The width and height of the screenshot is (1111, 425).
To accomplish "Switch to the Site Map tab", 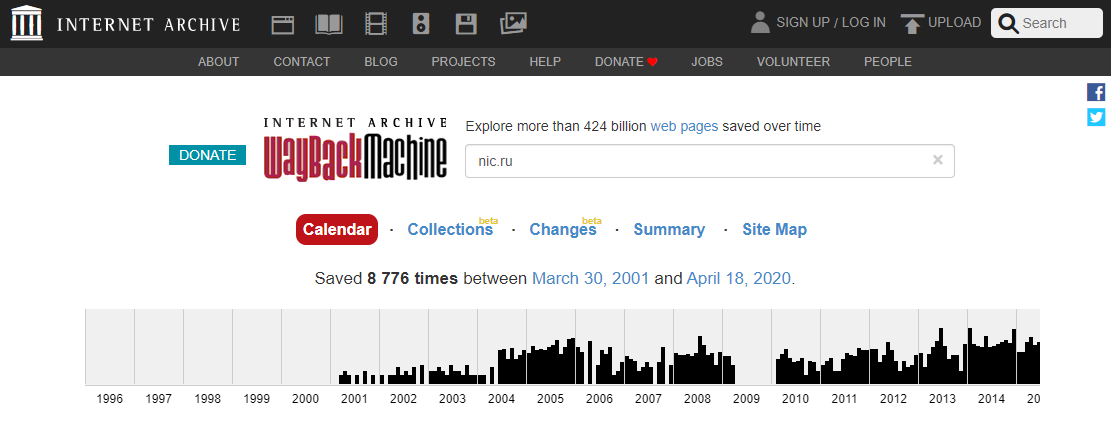I will coord(774,230).
